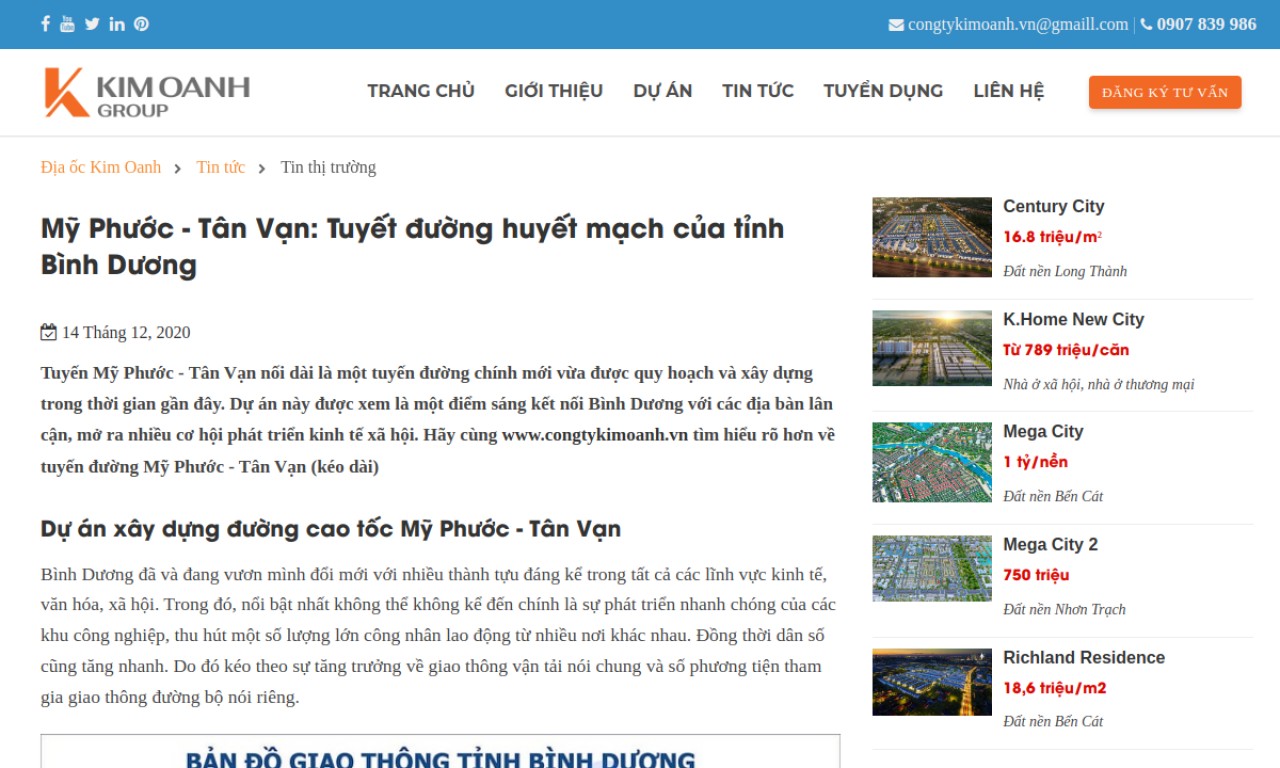This screenshot has height=768, width=1280.
Task: Click the Mega City project title
Action: [x=1044, y=431]
